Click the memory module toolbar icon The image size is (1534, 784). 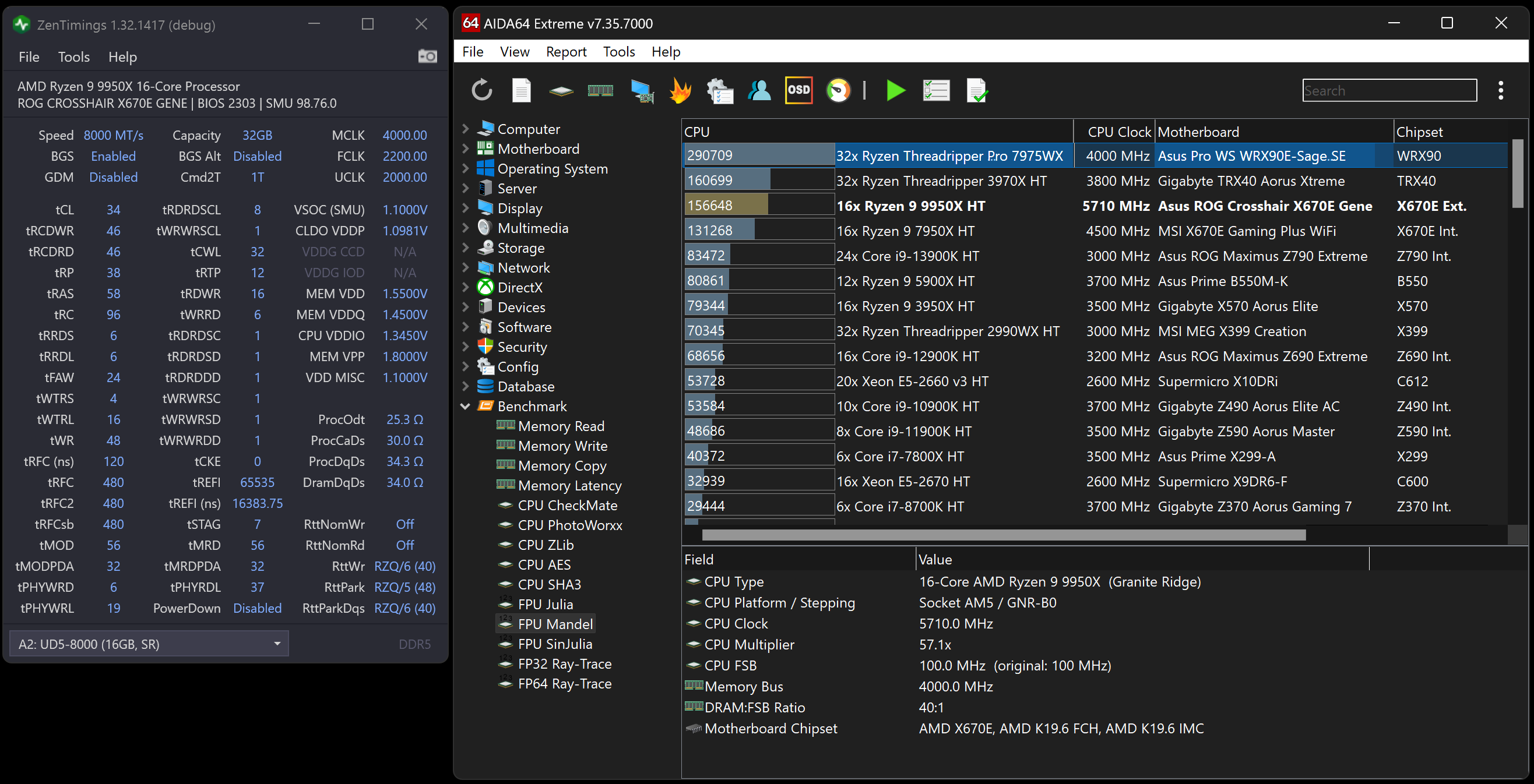[600, 90]
